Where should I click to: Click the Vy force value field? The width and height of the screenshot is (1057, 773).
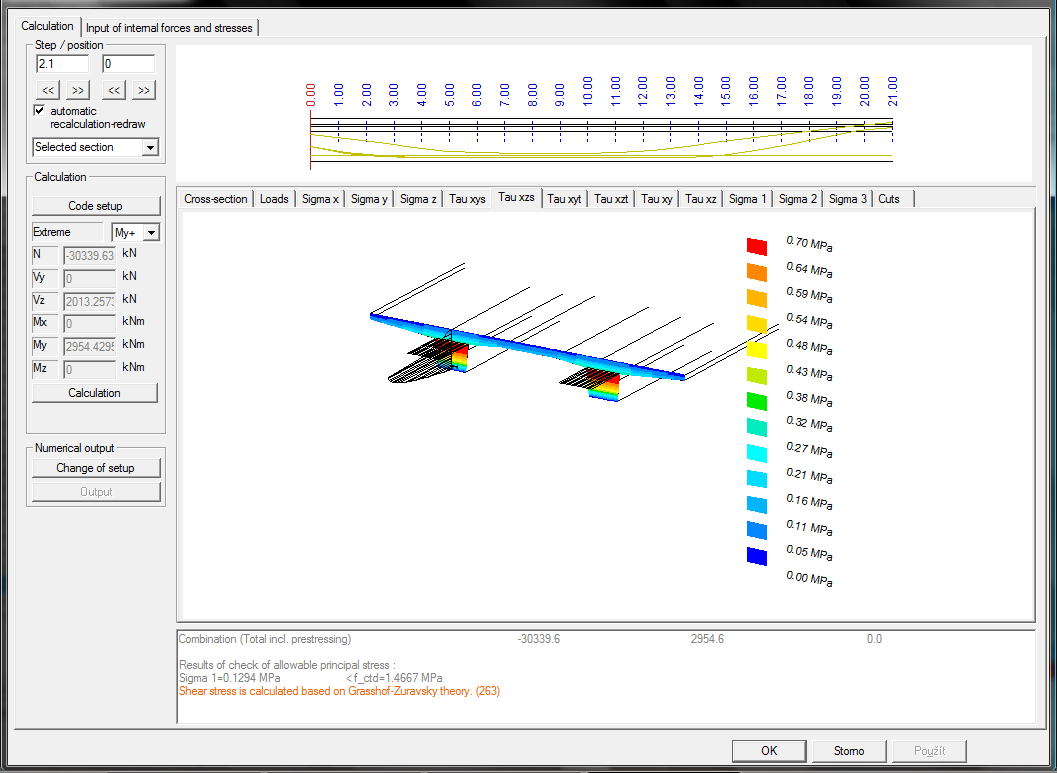(x=90, y=278)
